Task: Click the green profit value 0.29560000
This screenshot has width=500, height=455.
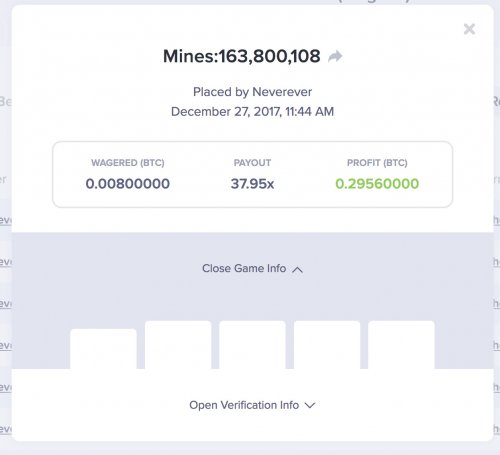Action: point(377,184)
